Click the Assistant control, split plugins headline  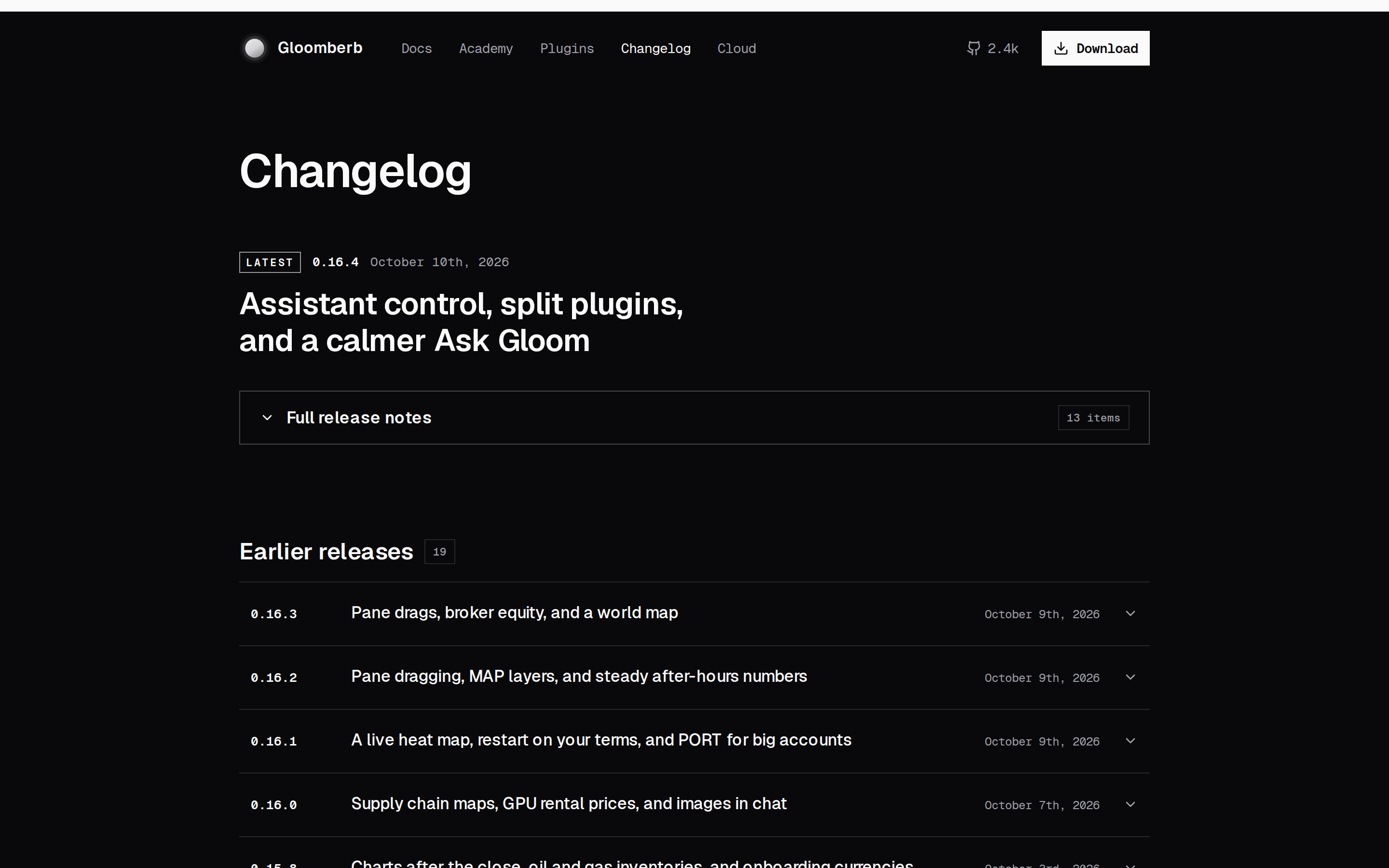coord(461,322)
